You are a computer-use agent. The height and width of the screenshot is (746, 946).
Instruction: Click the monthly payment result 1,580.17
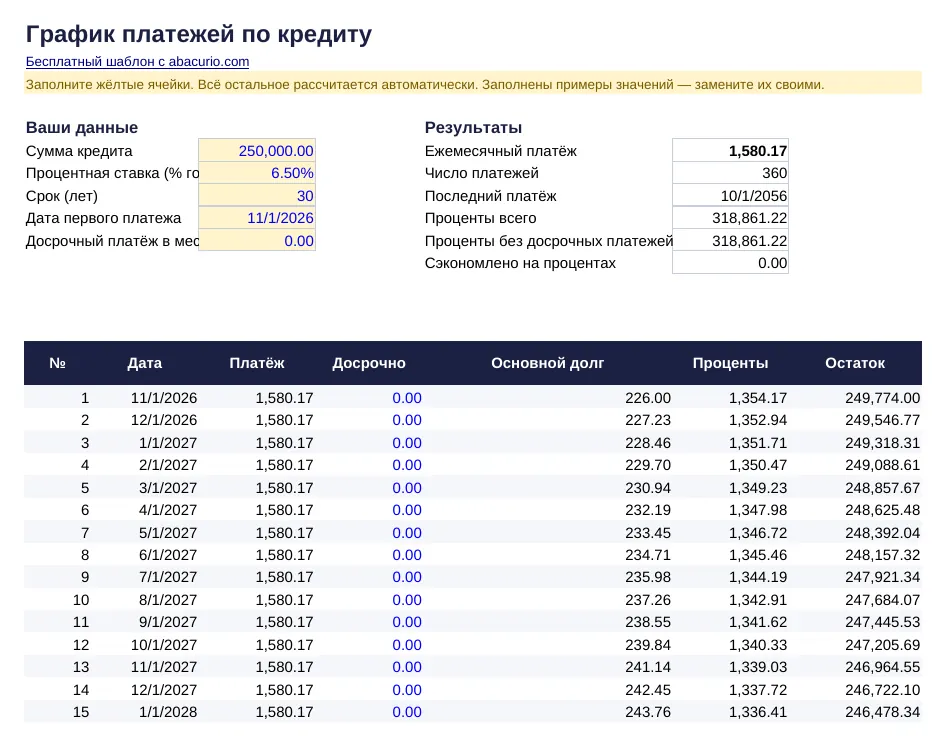730,151
